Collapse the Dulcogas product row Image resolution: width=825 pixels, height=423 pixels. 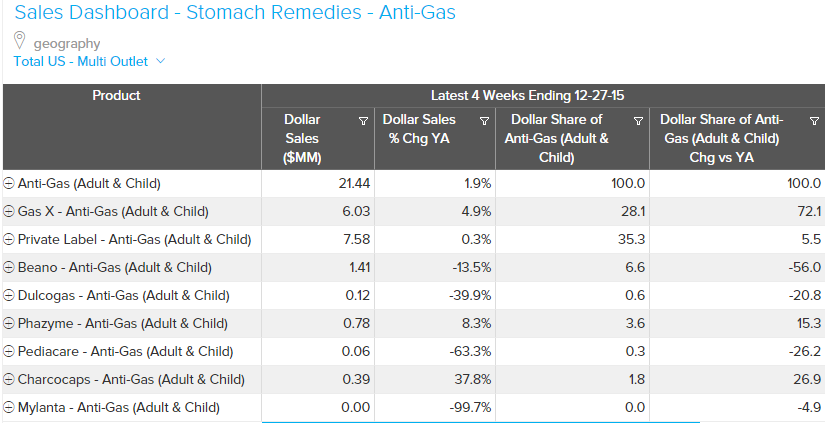click(x=9, y=296)
